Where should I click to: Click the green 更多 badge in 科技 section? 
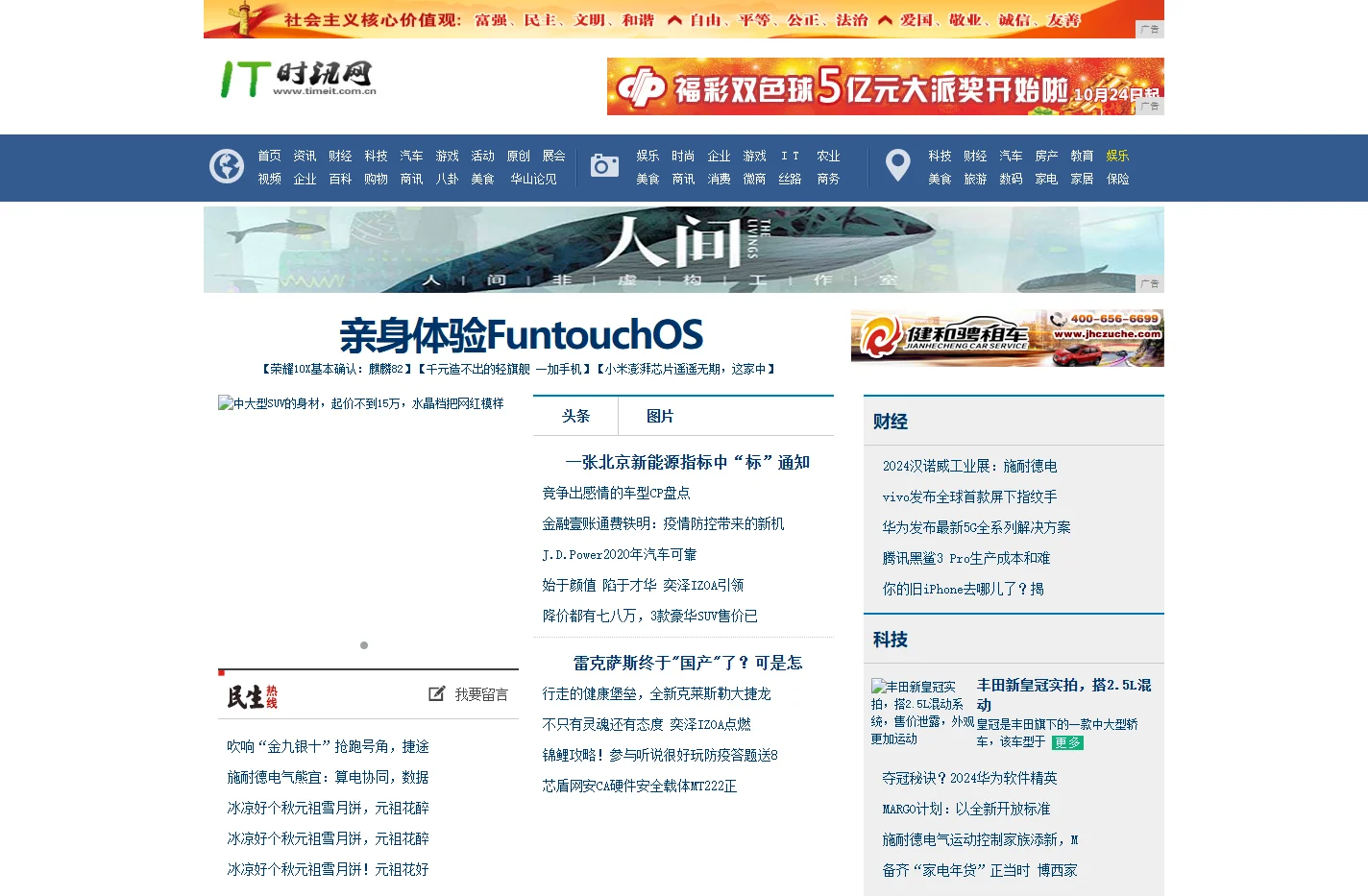[x=1066, y=742]
